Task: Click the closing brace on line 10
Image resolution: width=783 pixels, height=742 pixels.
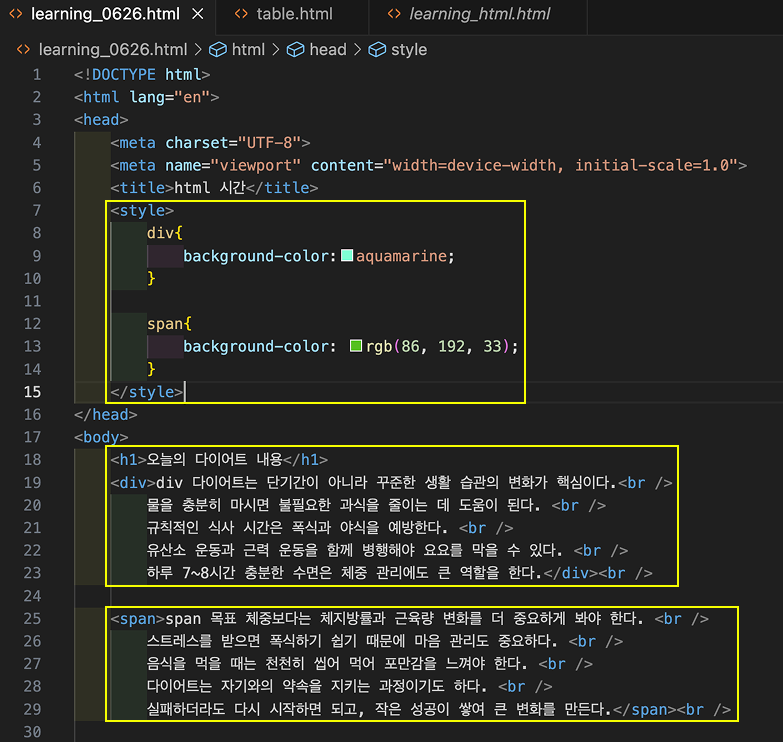Action: (151, 279)
